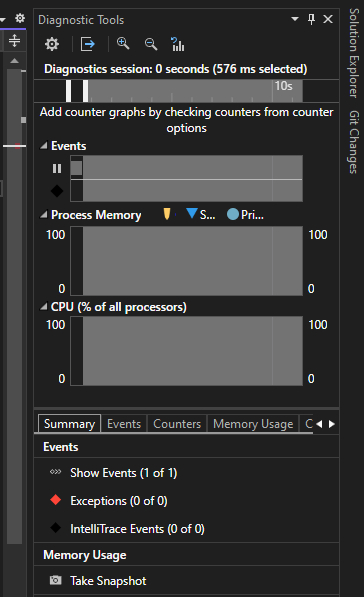Click the right timeline selection handle
This screenshot has height=597, width=364.
pyautogui.click(x=86, y=91)
